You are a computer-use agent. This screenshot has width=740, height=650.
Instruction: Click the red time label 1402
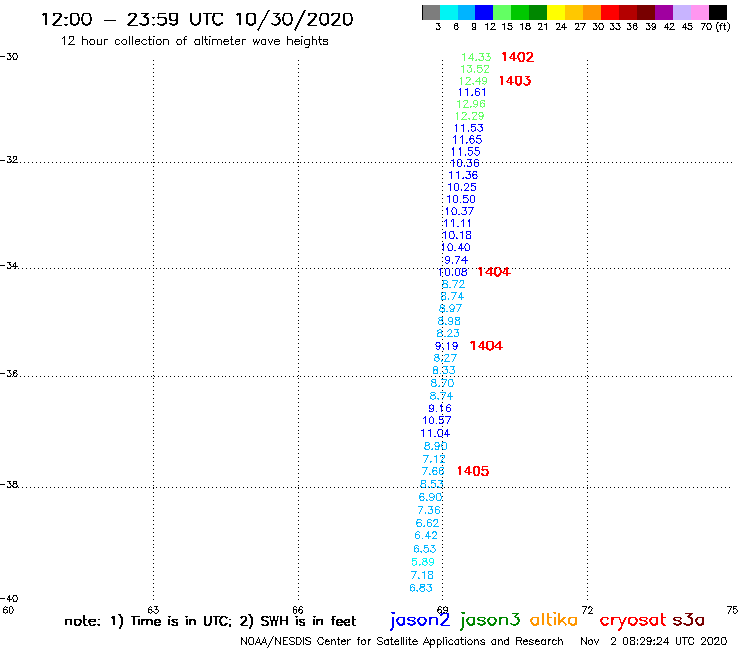517,57
